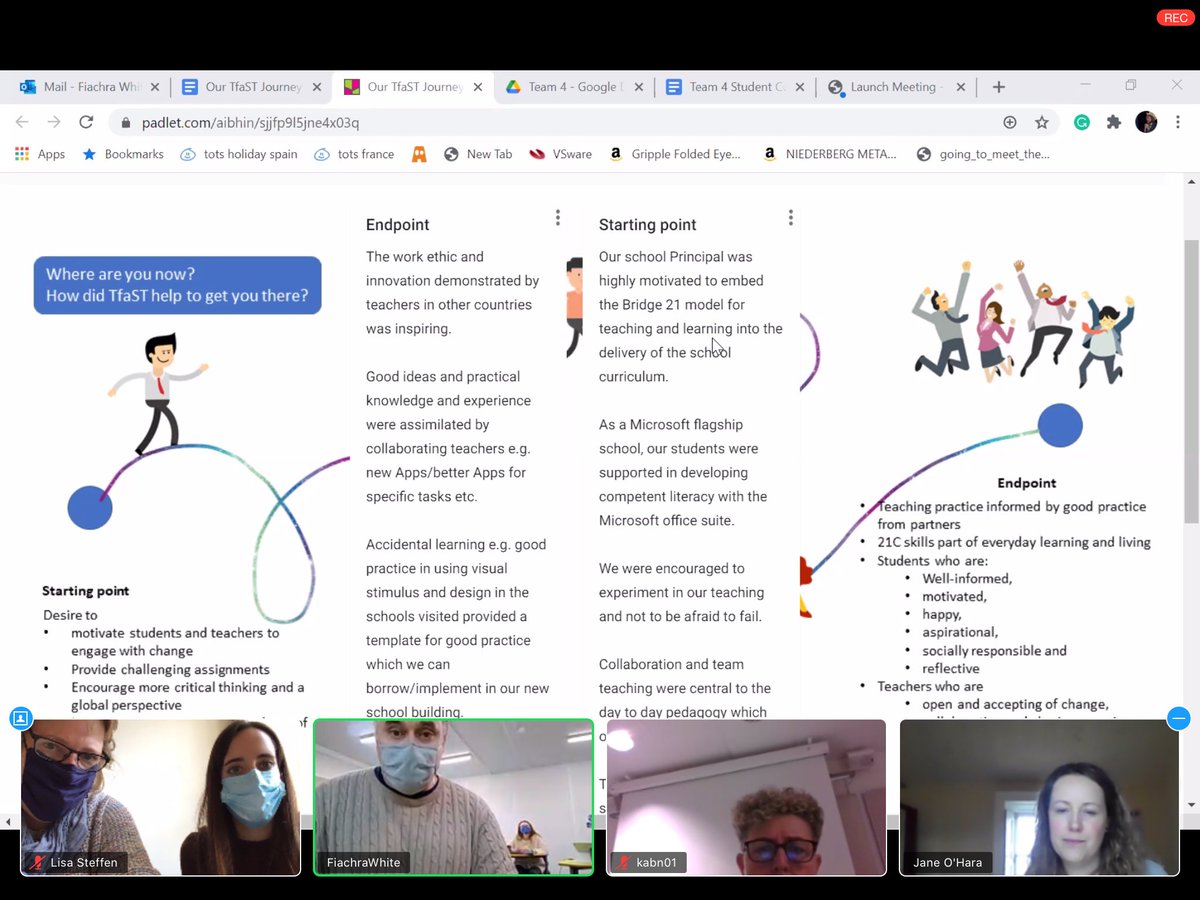Click the blue participant icon above Lisa's video
1200x900 pixels.
tap(21, 718)
